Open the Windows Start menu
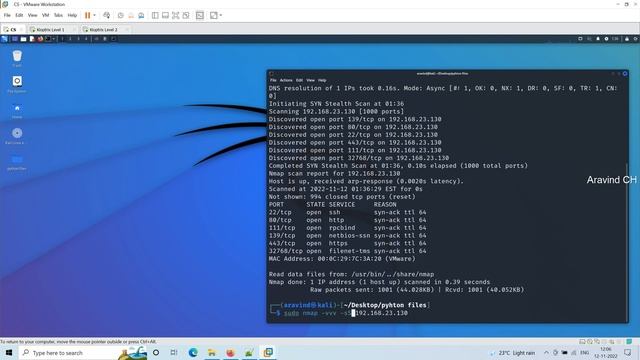Screen dimensions: 640x360 coord(8,352)
